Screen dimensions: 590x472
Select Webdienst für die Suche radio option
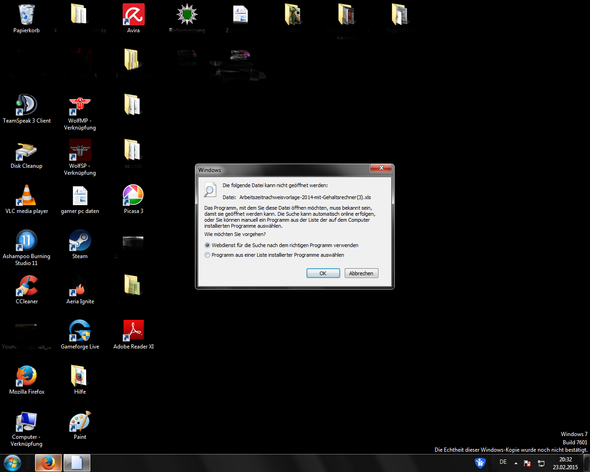coord(207,245)
